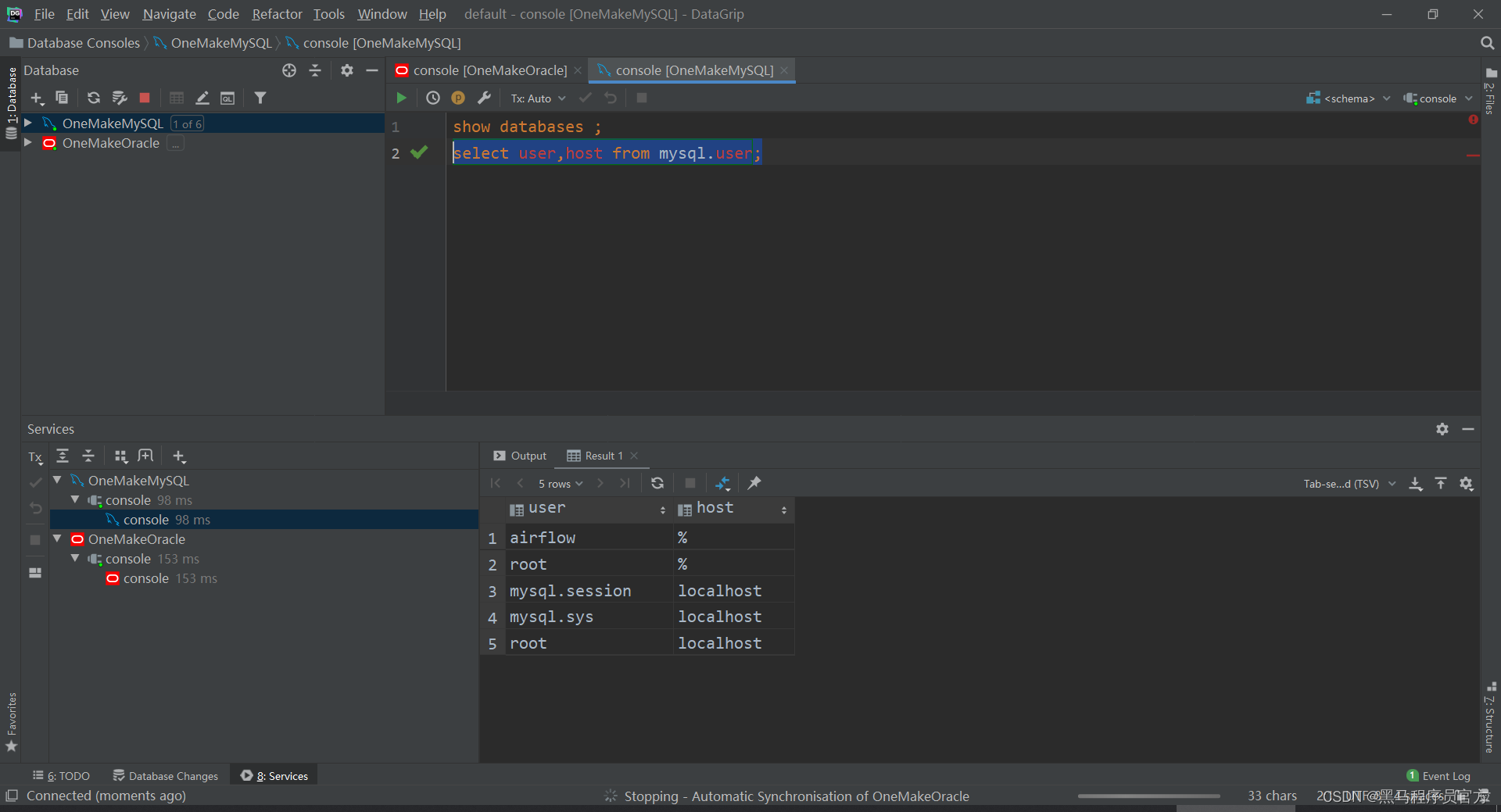Click the filter funnel icon in Database panel

tap(260, 98)
